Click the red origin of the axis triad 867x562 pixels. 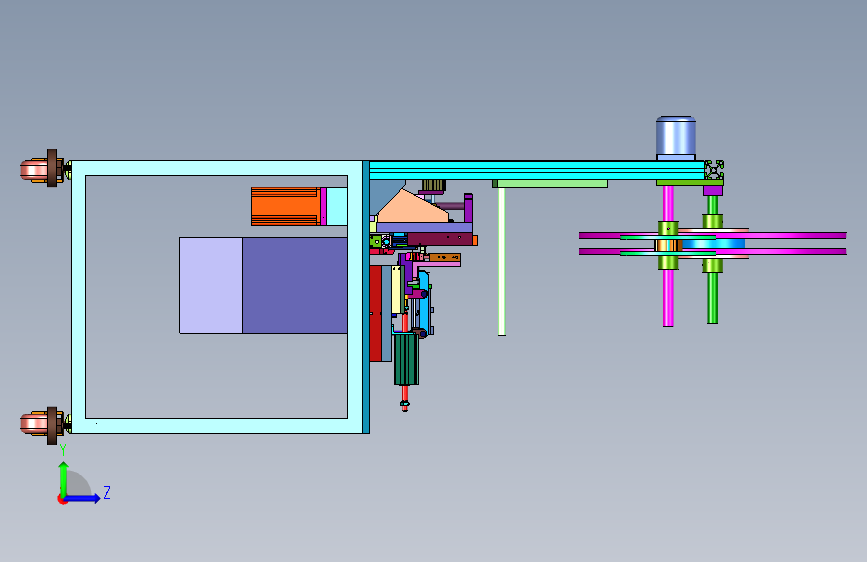pyautogui.click(x=62, y=499)
